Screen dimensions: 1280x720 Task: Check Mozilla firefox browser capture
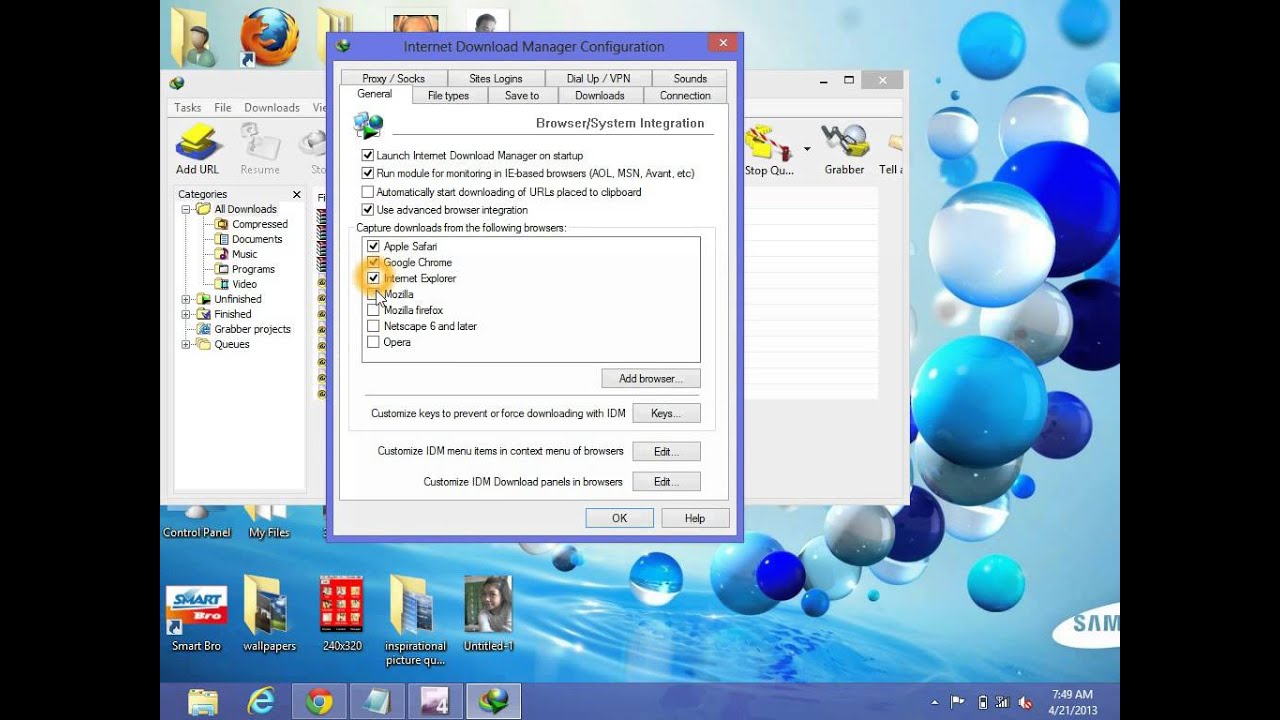(373, 310)
